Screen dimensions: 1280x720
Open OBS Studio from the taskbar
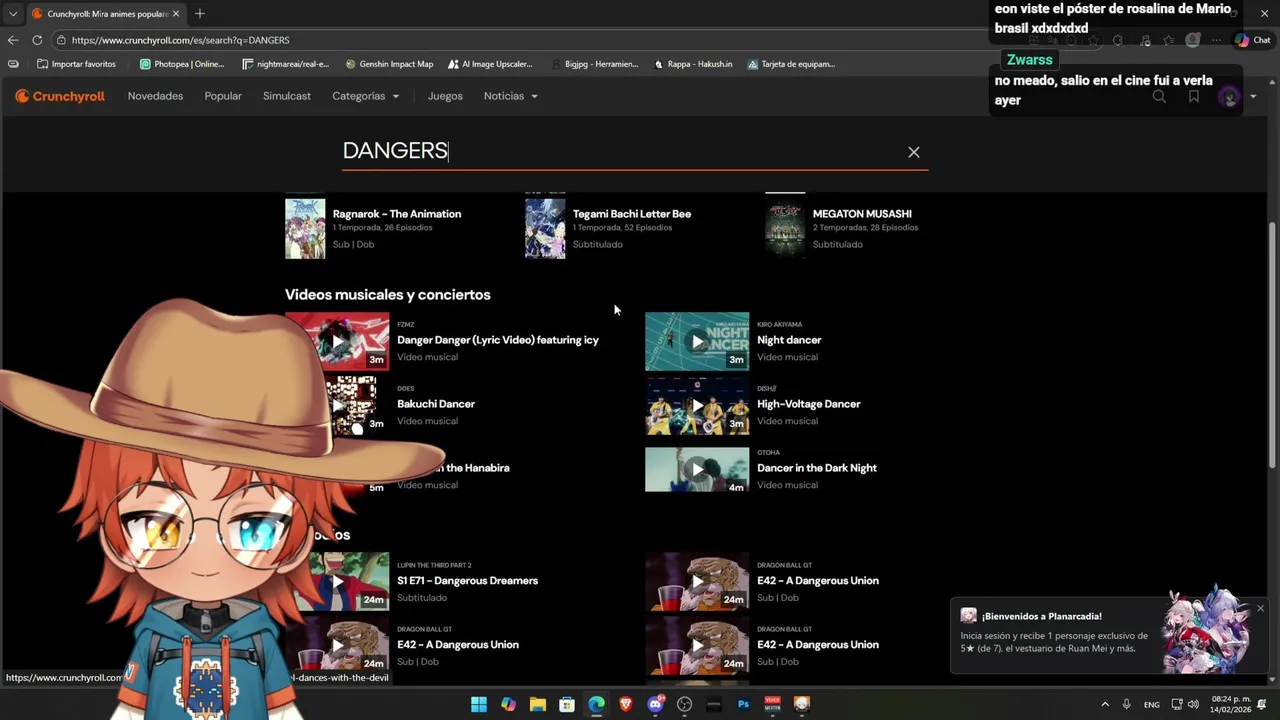pos(685,704)
